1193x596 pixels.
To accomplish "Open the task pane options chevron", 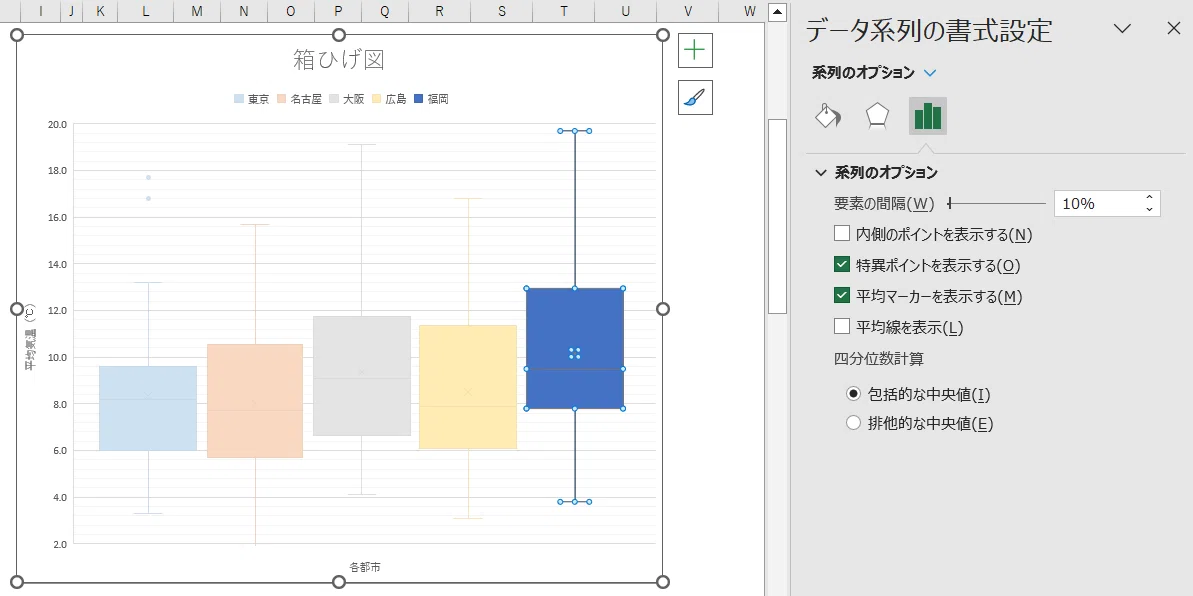I will point(1122,29).
